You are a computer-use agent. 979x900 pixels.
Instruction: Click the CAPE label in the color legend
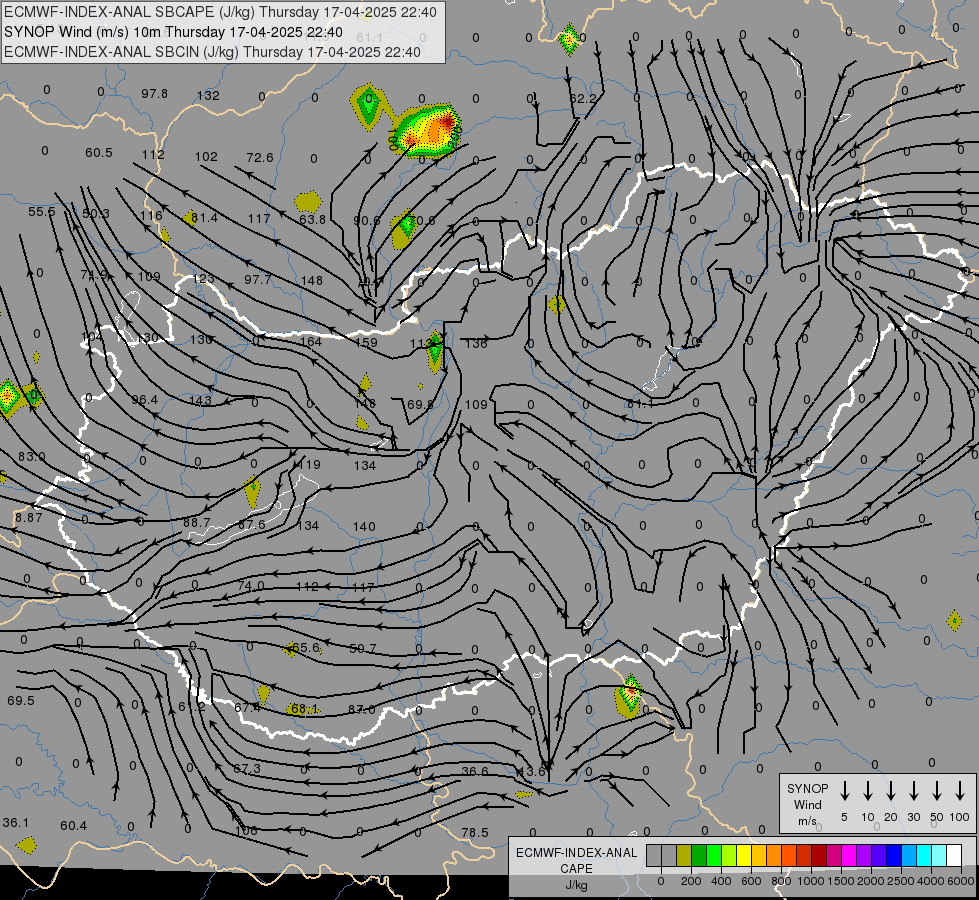576,869
